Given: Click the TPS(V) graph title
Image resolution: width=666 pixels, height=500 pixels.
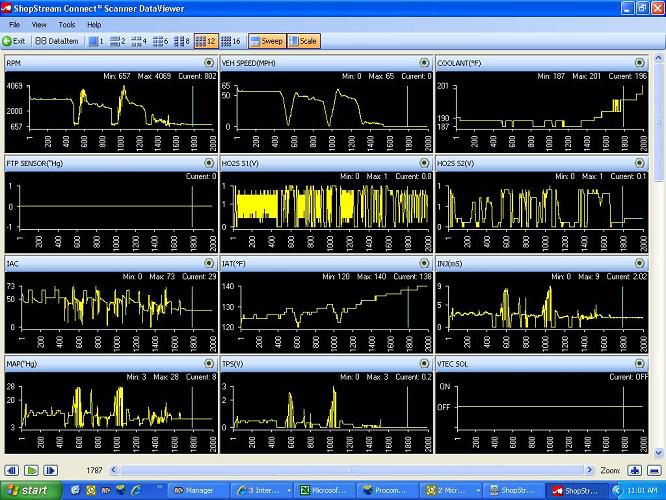Looking at the screenshot, I should pyautogui.click(x=232, y=364).
